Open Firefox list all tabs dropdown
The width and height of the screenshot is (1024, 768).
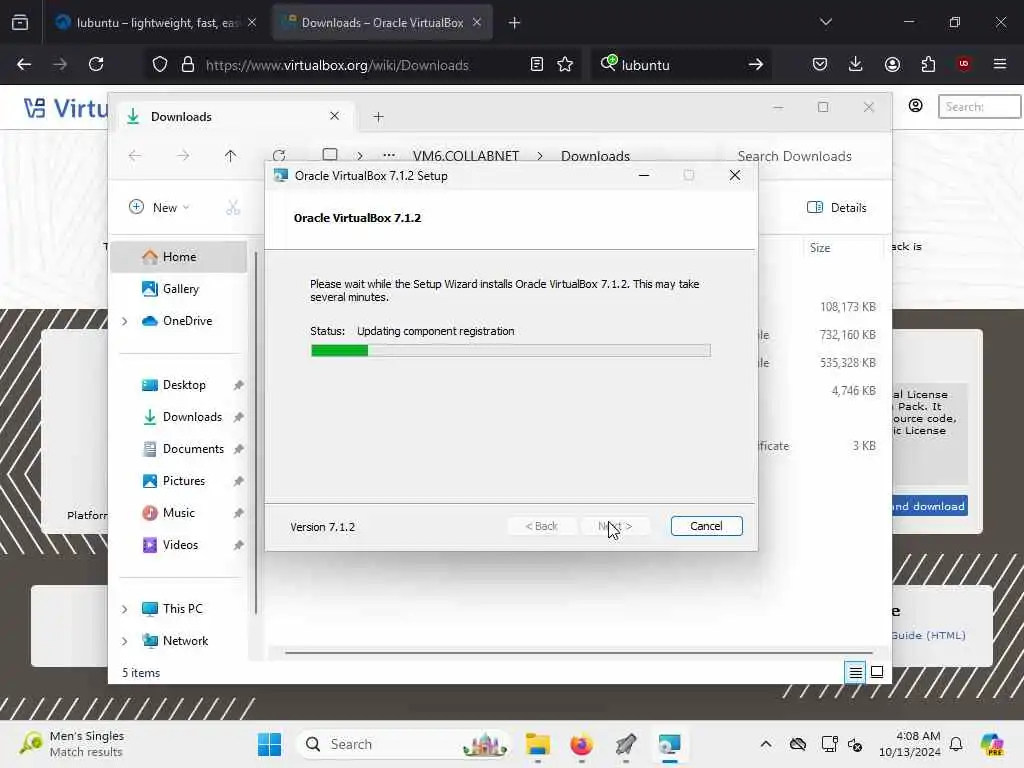click(x=825, y=22)
